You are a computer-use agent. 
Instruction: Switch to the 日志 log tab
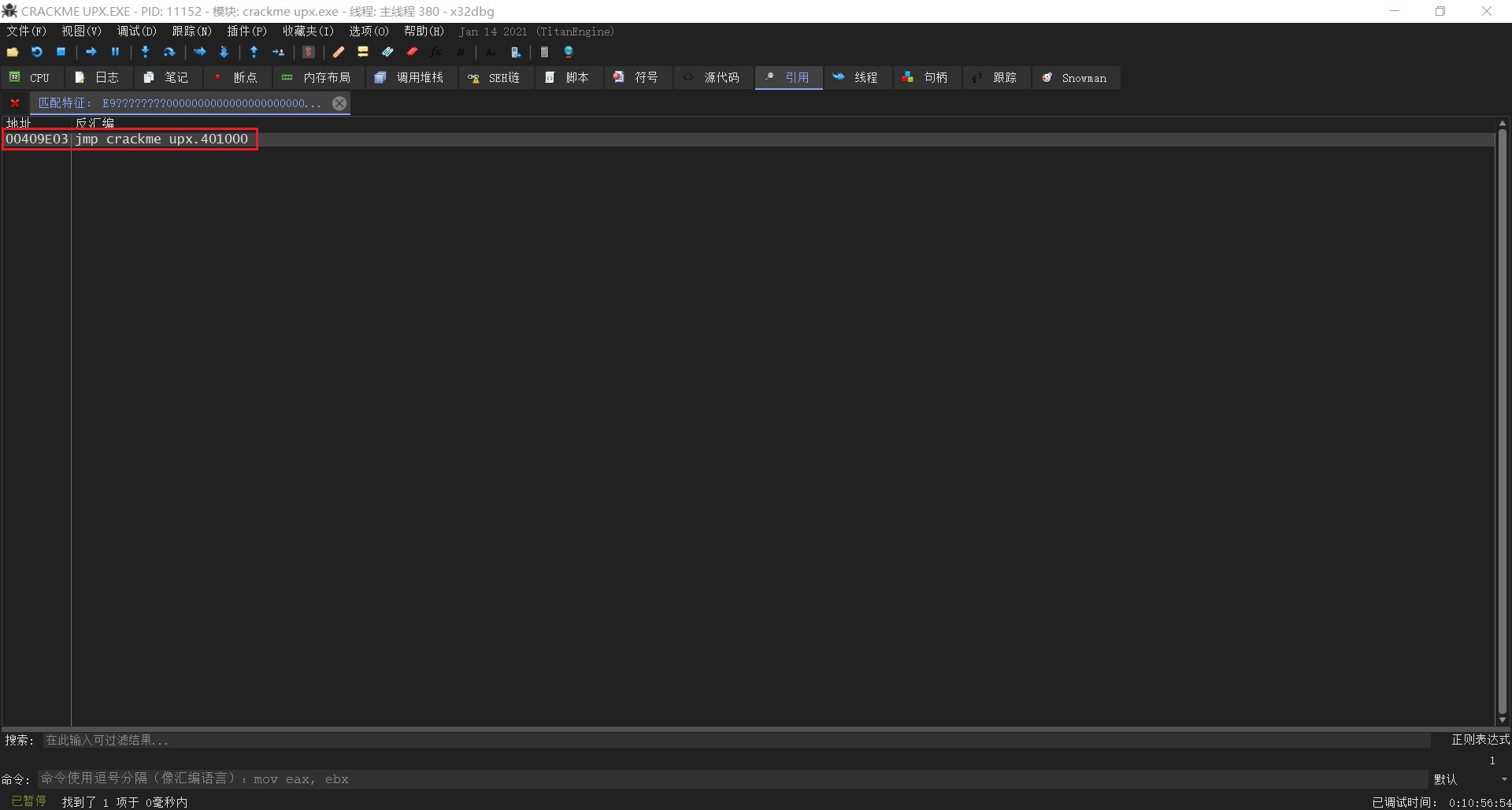click(97, 78)
